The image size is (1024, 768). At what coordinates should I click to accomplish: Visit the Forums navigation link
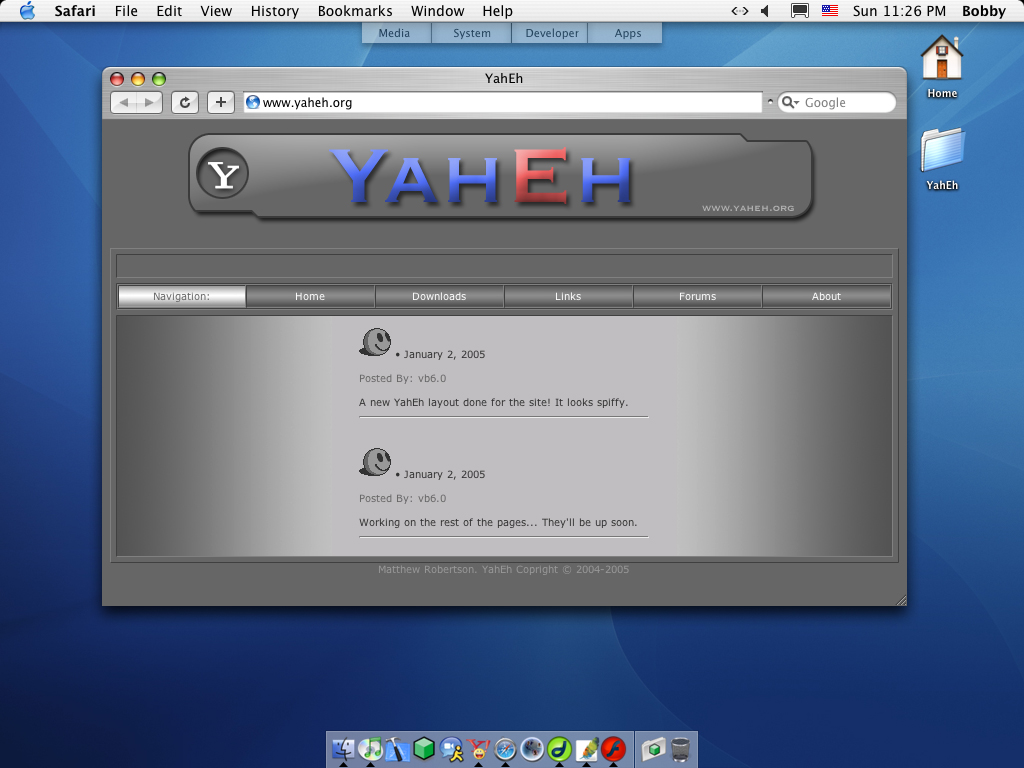(x=697, y=296)
